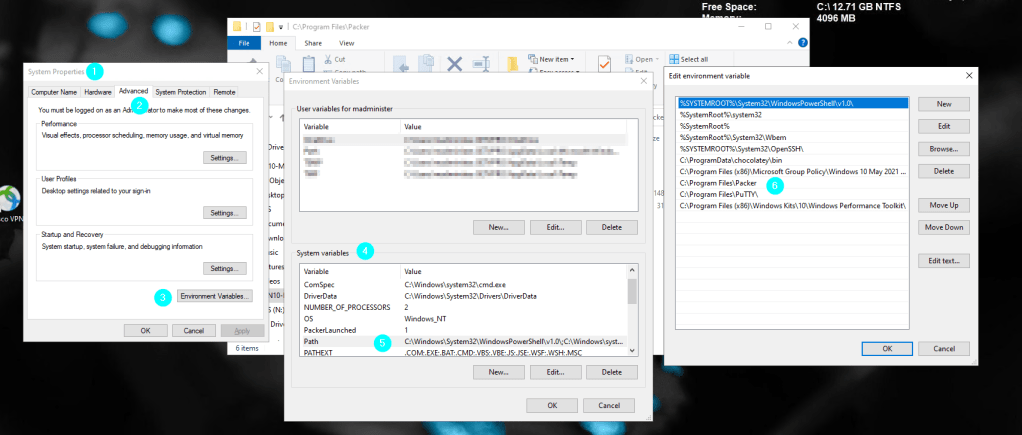This screenshot has width=1022, height=435.
Task: Expand the Open dropdown in ribbon
Action: (657, 59)
